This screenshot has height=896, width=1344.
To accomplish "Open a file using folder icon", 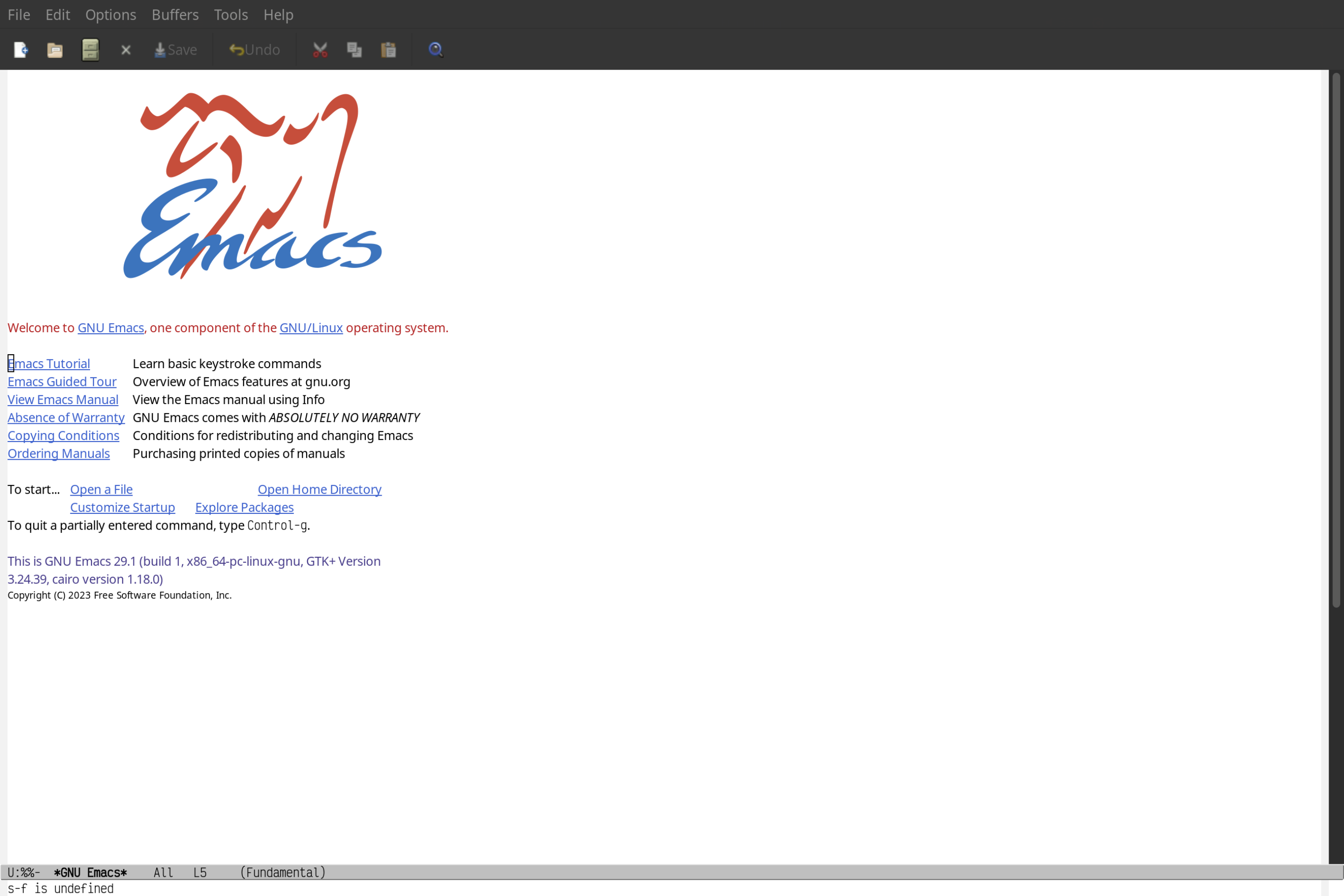I will click(x=55, y=49).
